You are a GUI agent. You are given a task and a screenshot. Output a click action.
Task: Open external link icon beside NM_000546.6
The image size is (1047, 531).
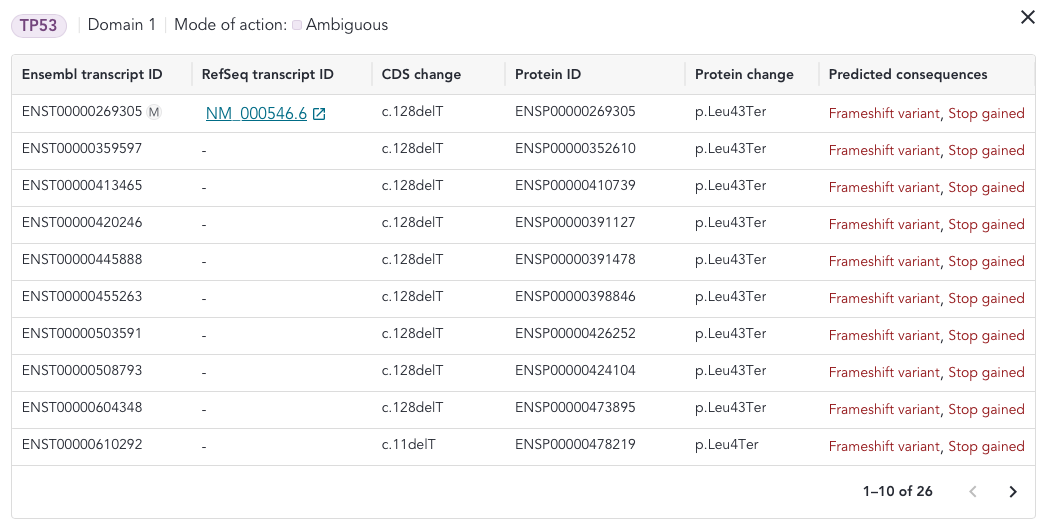click(319, 114)
